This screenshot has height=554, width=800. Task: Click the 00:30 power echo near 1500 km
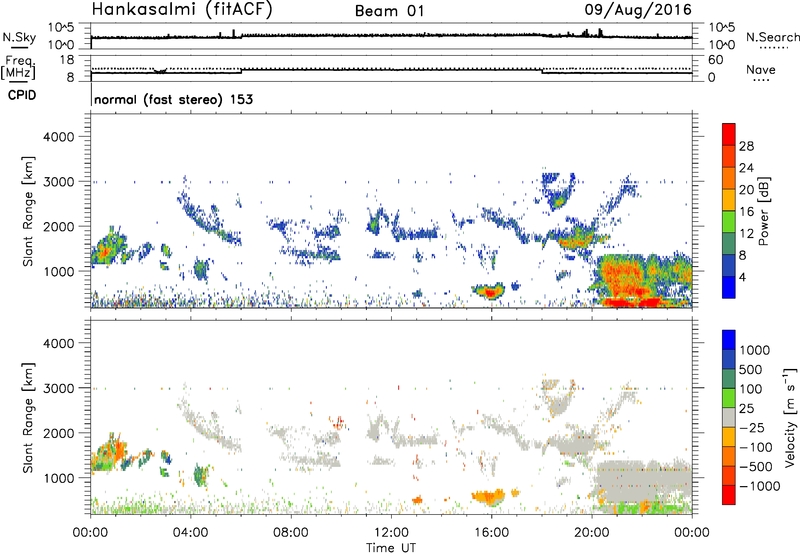point(106,248)
